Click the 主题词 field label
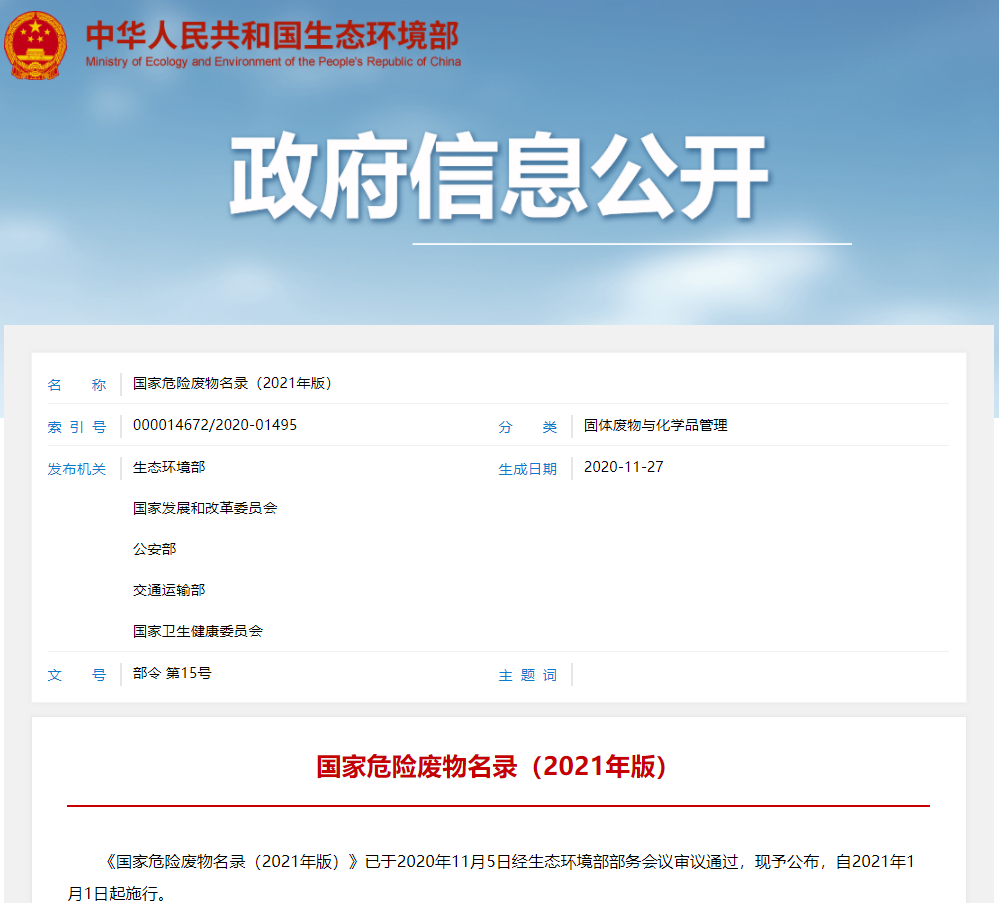999x903 pixels. (x=528, y=675)
